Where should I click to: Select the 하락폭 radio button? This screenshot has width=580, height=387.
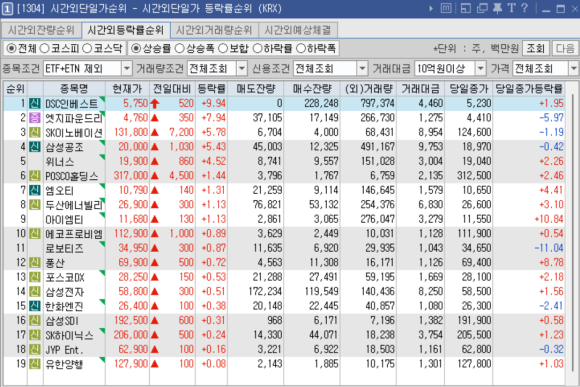(x=301, y=48)
